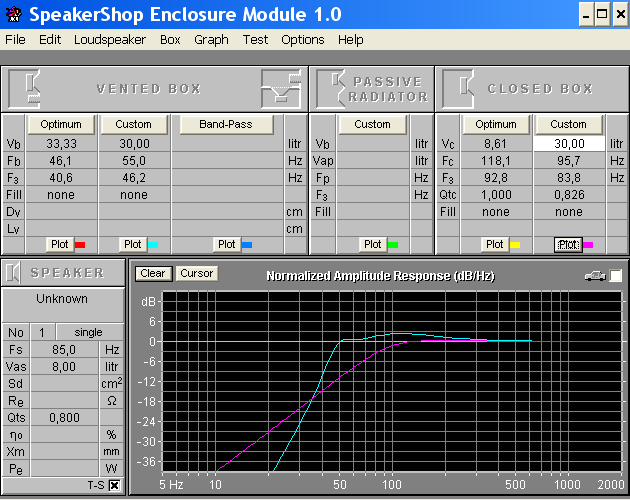Click the speaker name field Unknown
The height and width of the screenshot is (500, 630).
pos(63,304)
